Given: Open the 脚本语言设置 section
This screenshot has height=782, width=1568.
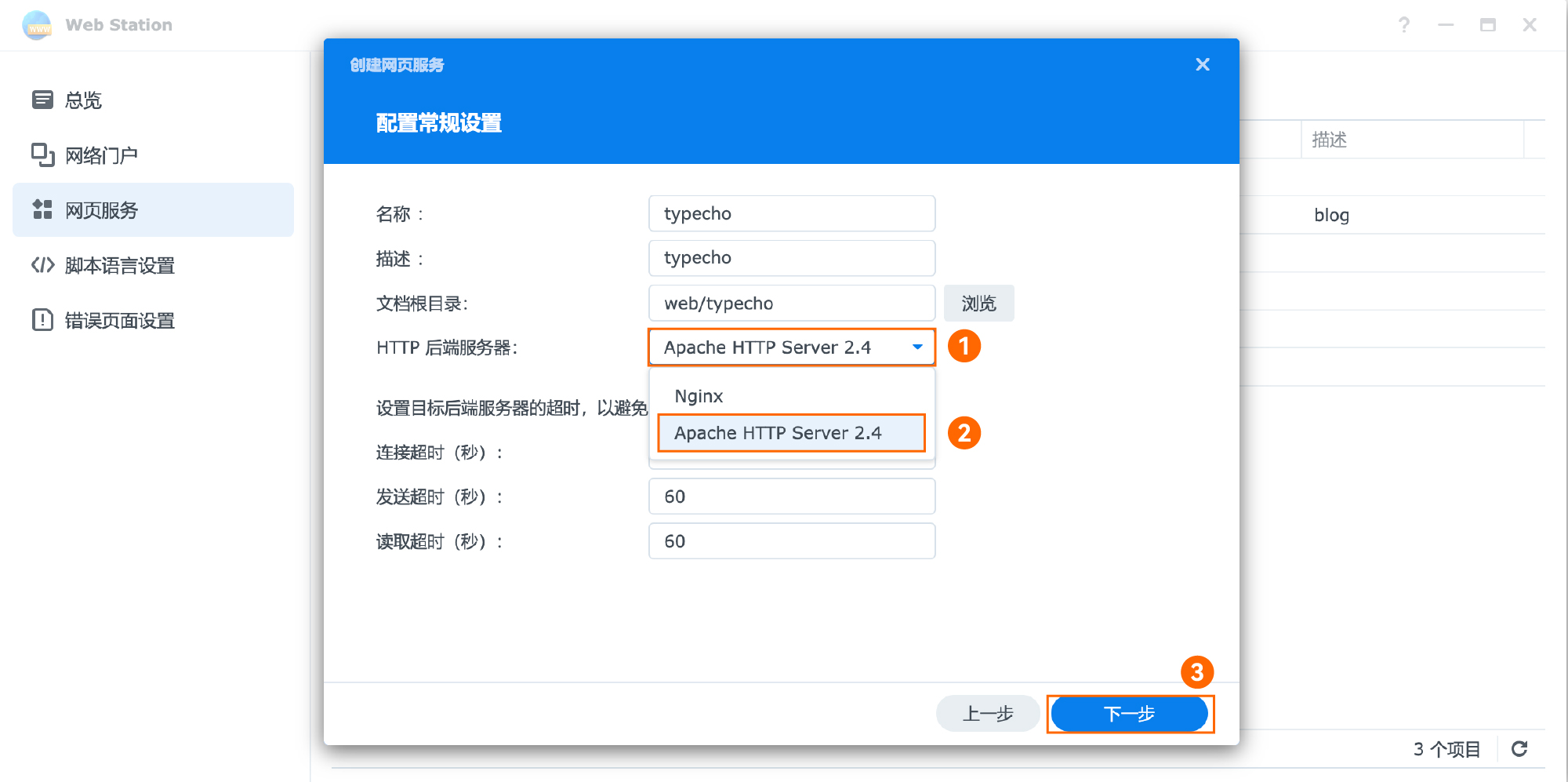Looking at the screenshot, I should [119, 266].
